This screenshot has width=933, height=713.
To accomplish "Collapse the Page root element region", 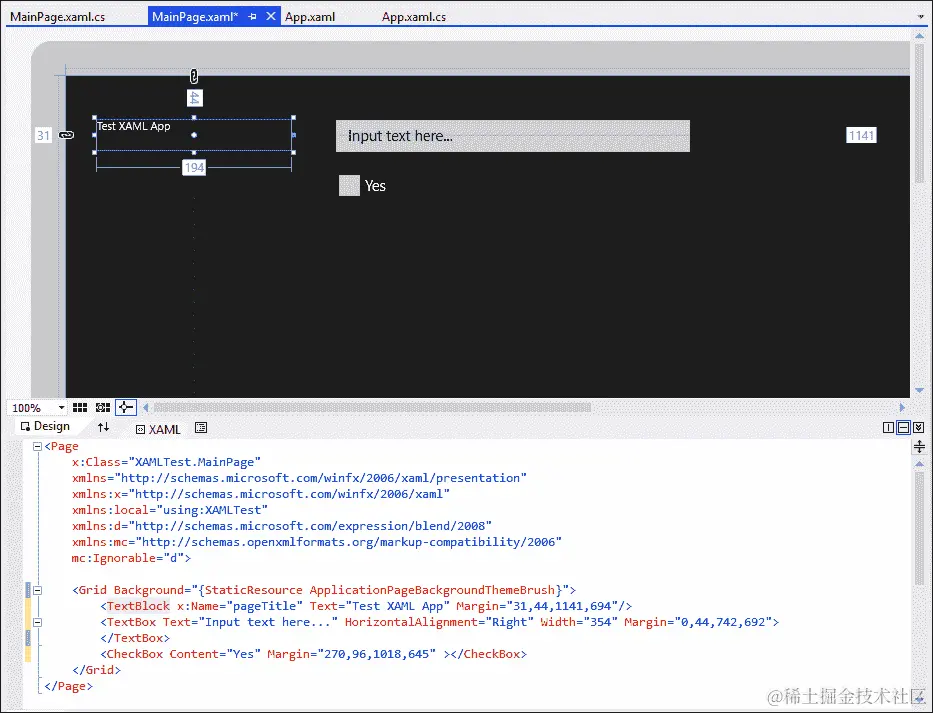I will 36,446.
